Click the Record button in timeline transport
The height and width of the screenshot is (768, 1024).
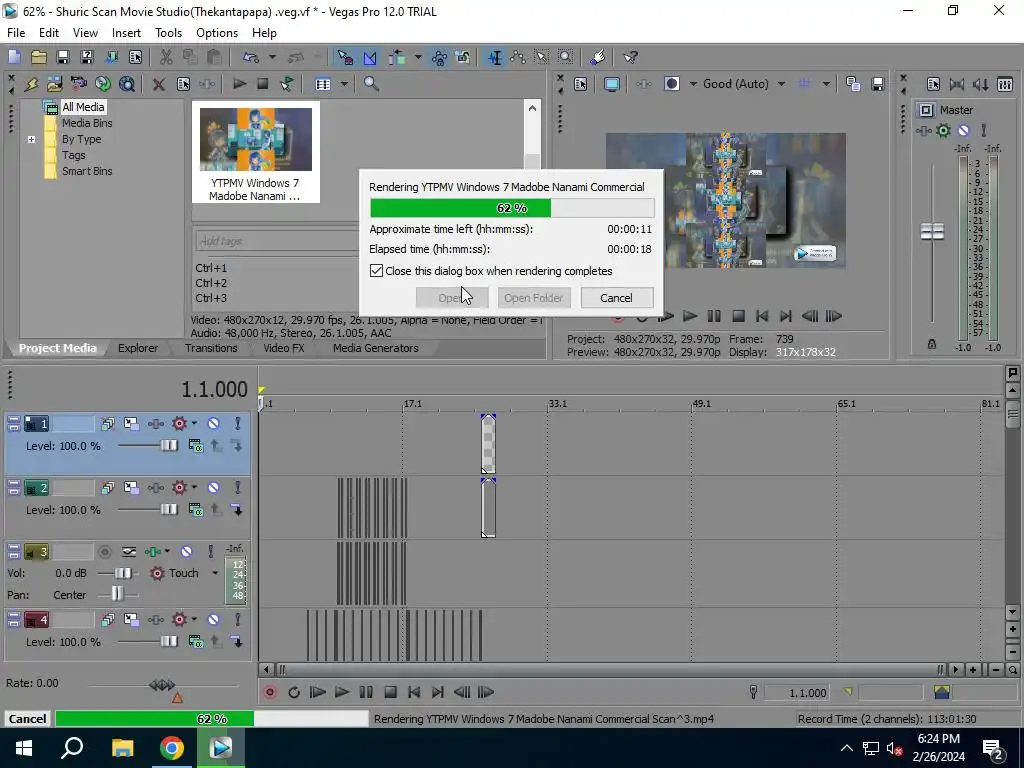(x=269, y=692)
